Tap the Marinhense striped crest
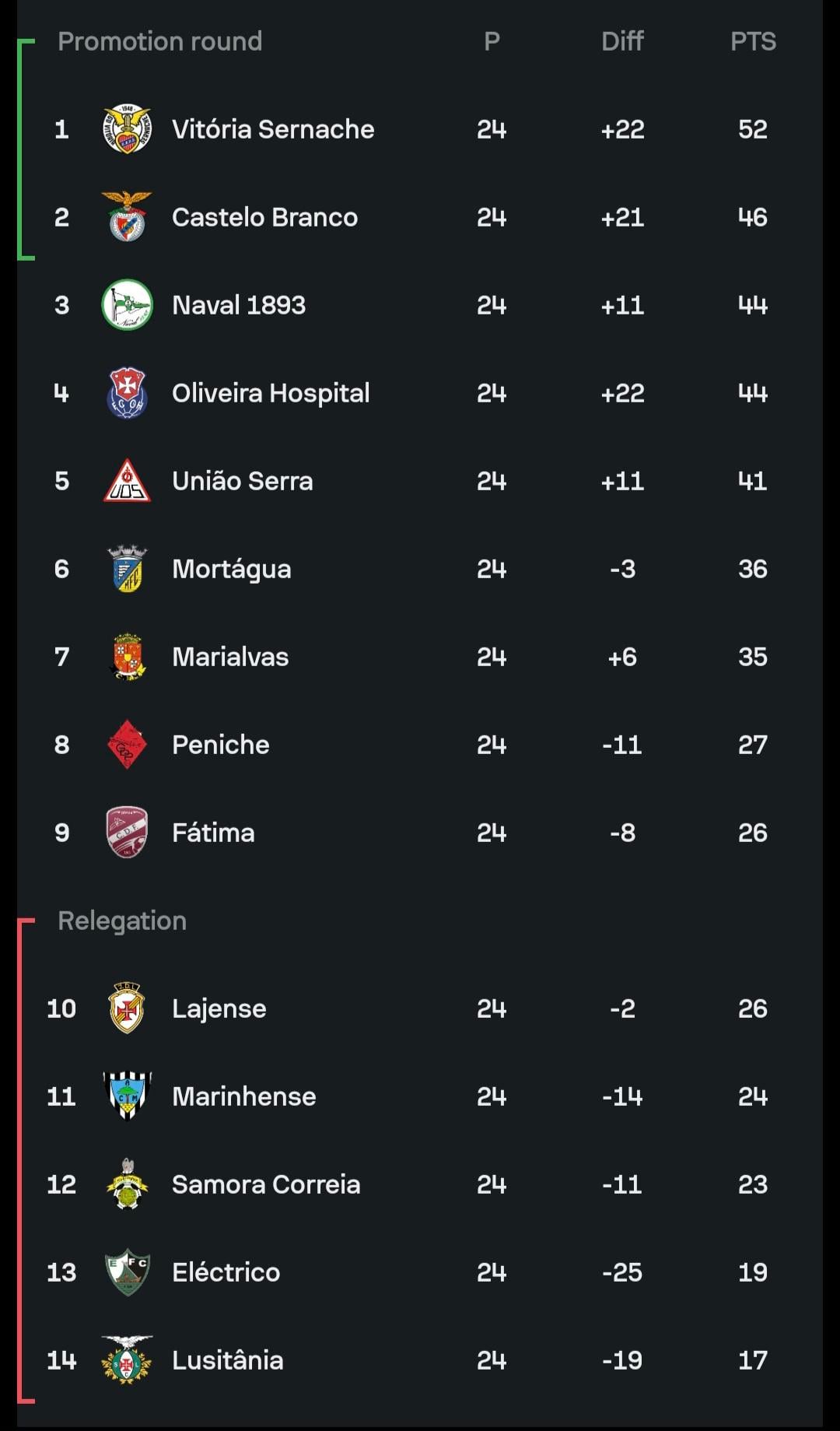The width and height of the screenshot is (840, 1431). (127, 1096)
